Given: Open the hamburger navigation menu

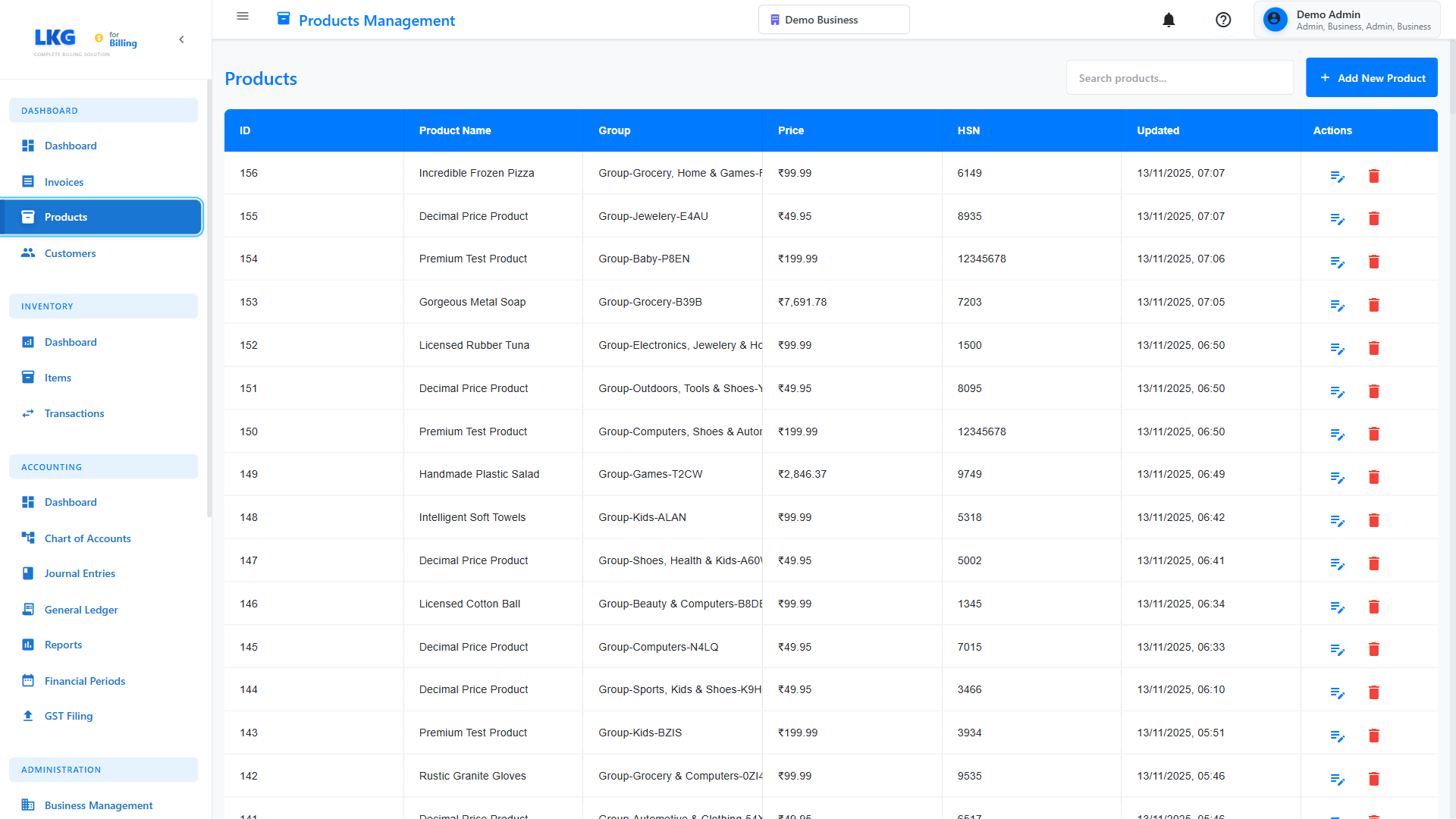Looking at the screenshot, I should pos(243,16).
